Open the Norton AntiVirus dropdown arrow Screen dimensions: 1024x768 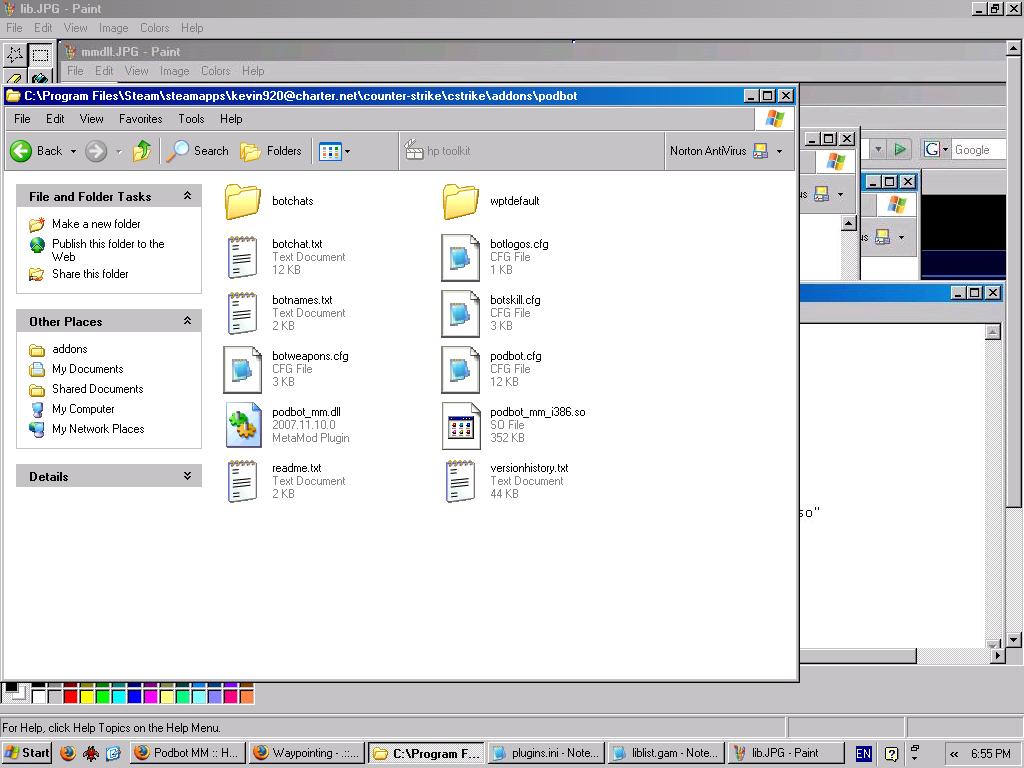(779, 152)
